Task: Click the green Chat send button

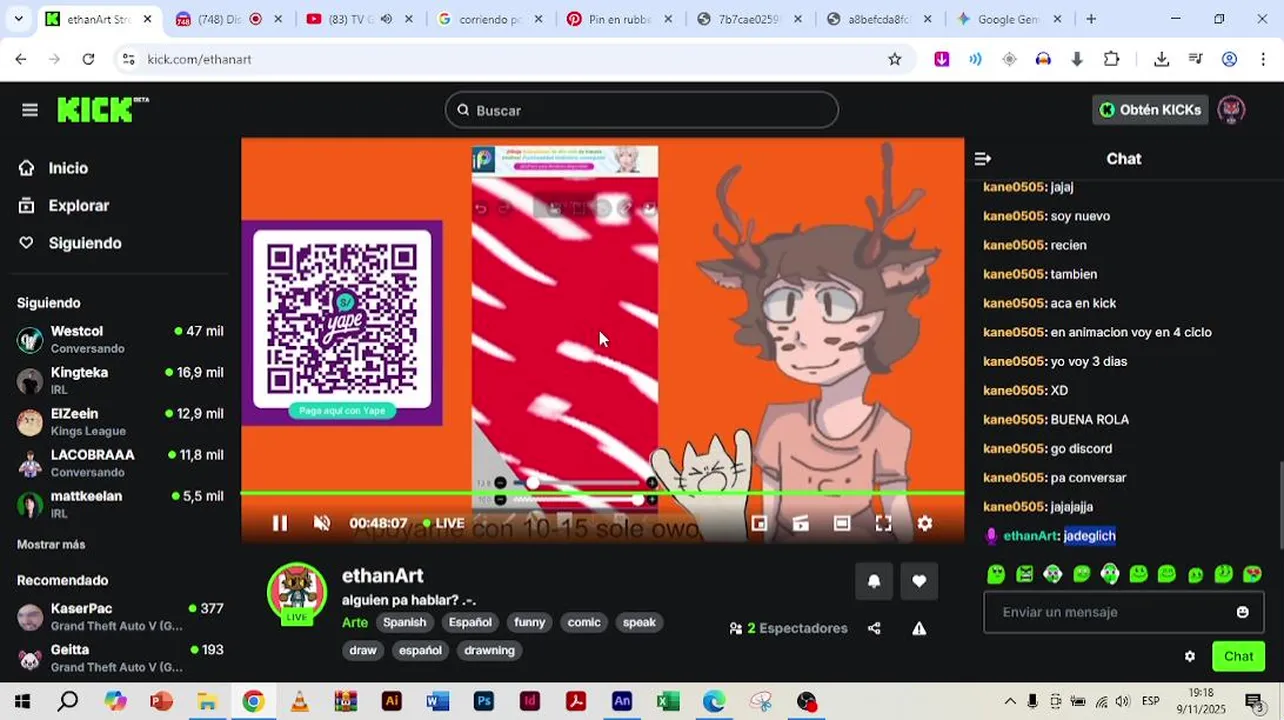Action: click(x=1238, y=656)
